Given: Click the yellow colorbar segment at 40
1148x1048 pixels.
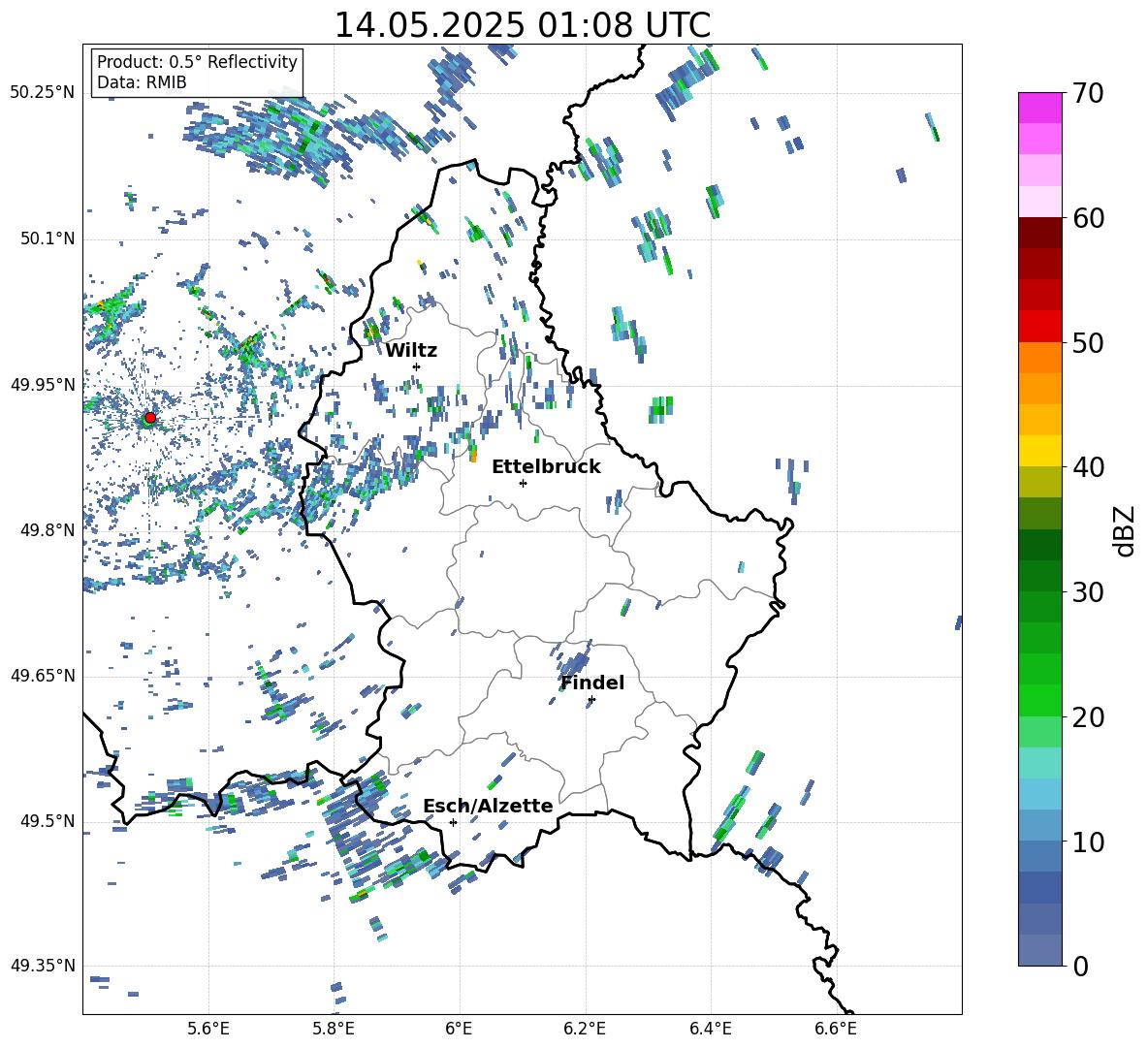Looking at the screenshot, I should 1039,451.
